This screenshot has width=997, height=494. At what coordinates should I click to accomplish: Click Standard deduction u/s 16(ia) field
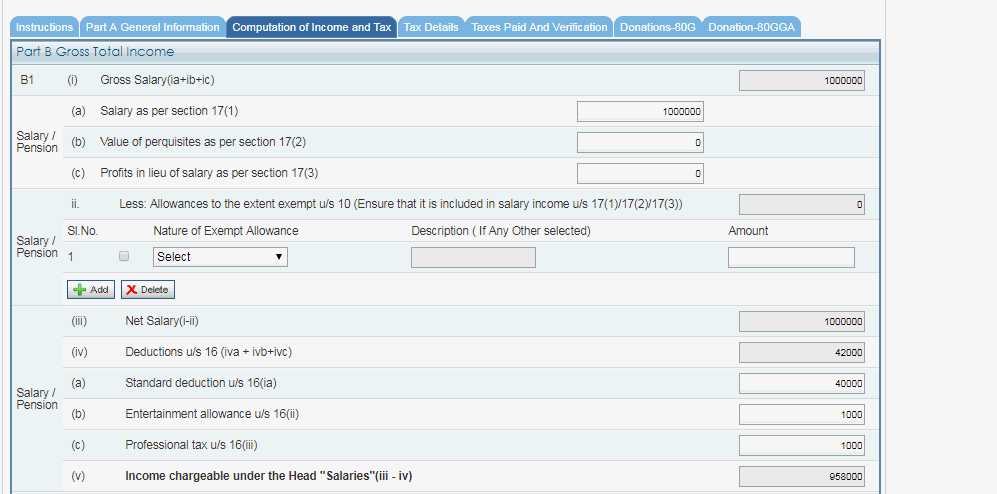(x=801, y=384)
